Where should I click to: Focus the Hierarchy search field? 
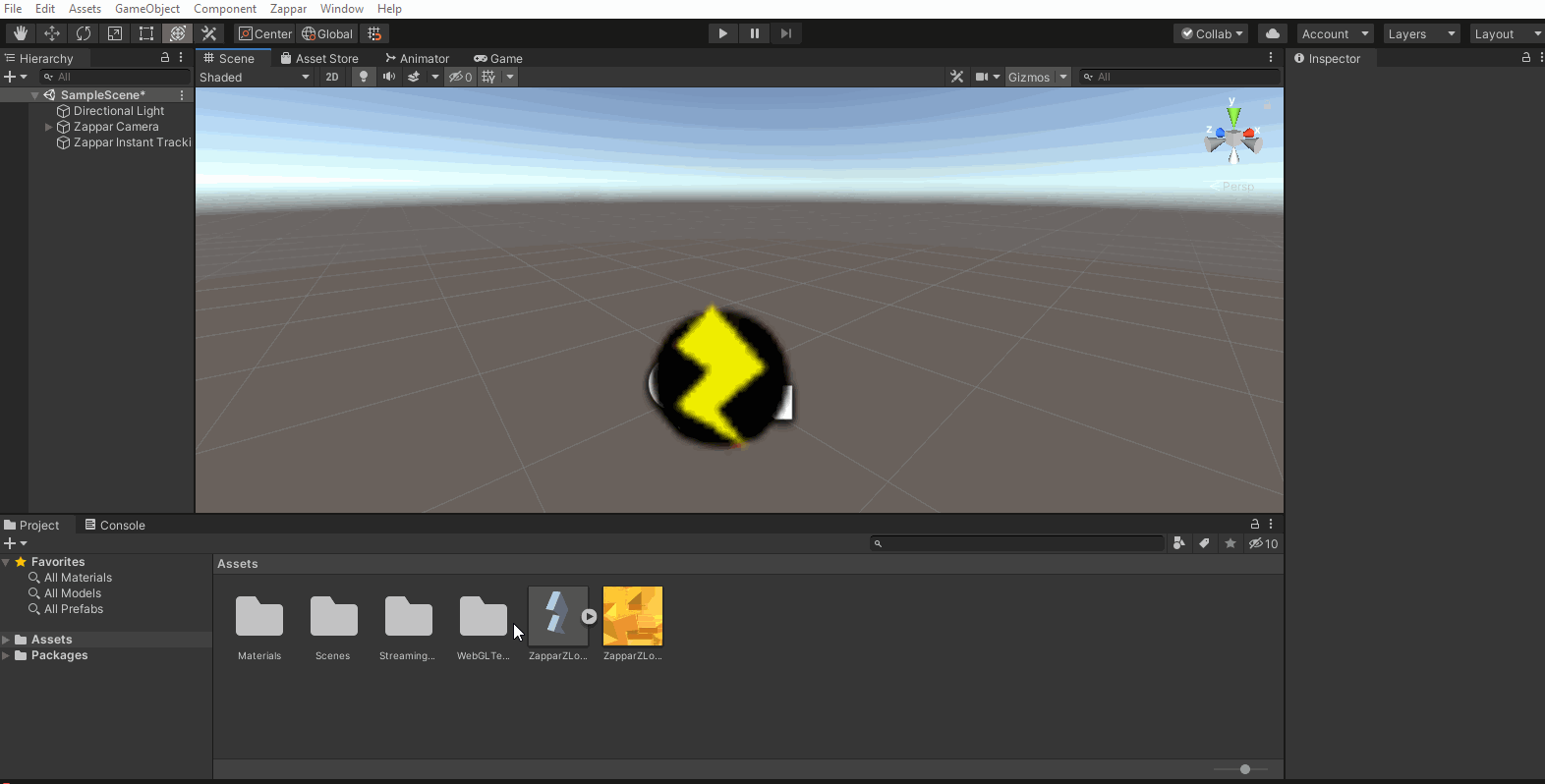tap(115, 77)
